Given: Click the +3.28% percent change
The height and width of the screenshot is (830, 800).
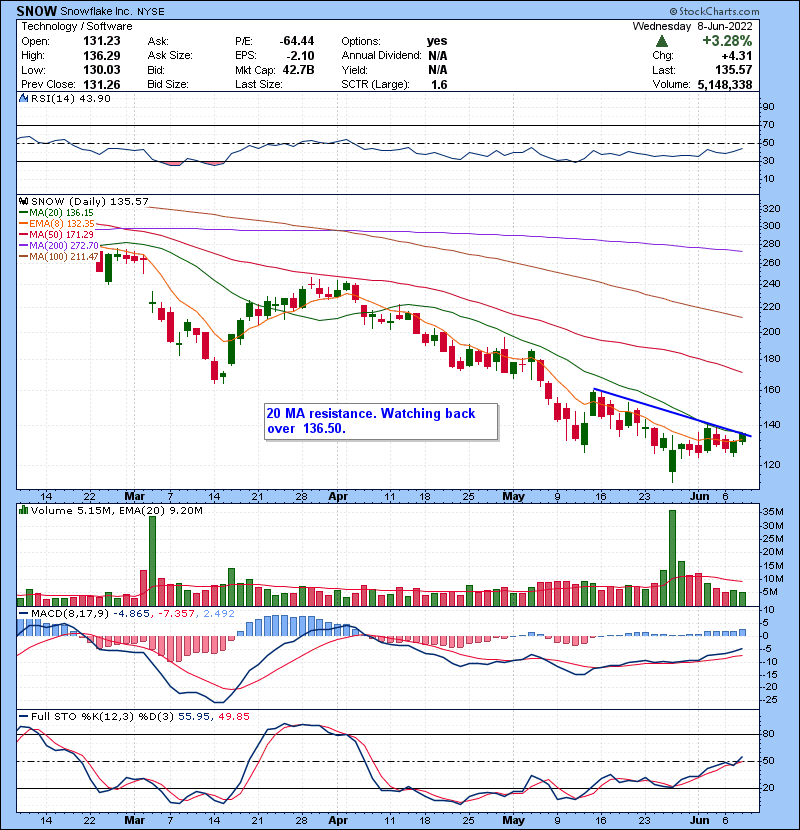Looking at the screenshot, I should (727, 41).
